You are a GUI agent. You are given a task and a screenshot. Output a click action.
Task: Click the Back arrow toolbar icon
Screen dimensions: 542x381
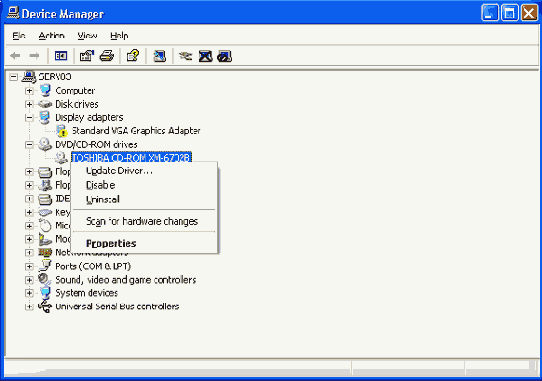click(x=15, y=56)
